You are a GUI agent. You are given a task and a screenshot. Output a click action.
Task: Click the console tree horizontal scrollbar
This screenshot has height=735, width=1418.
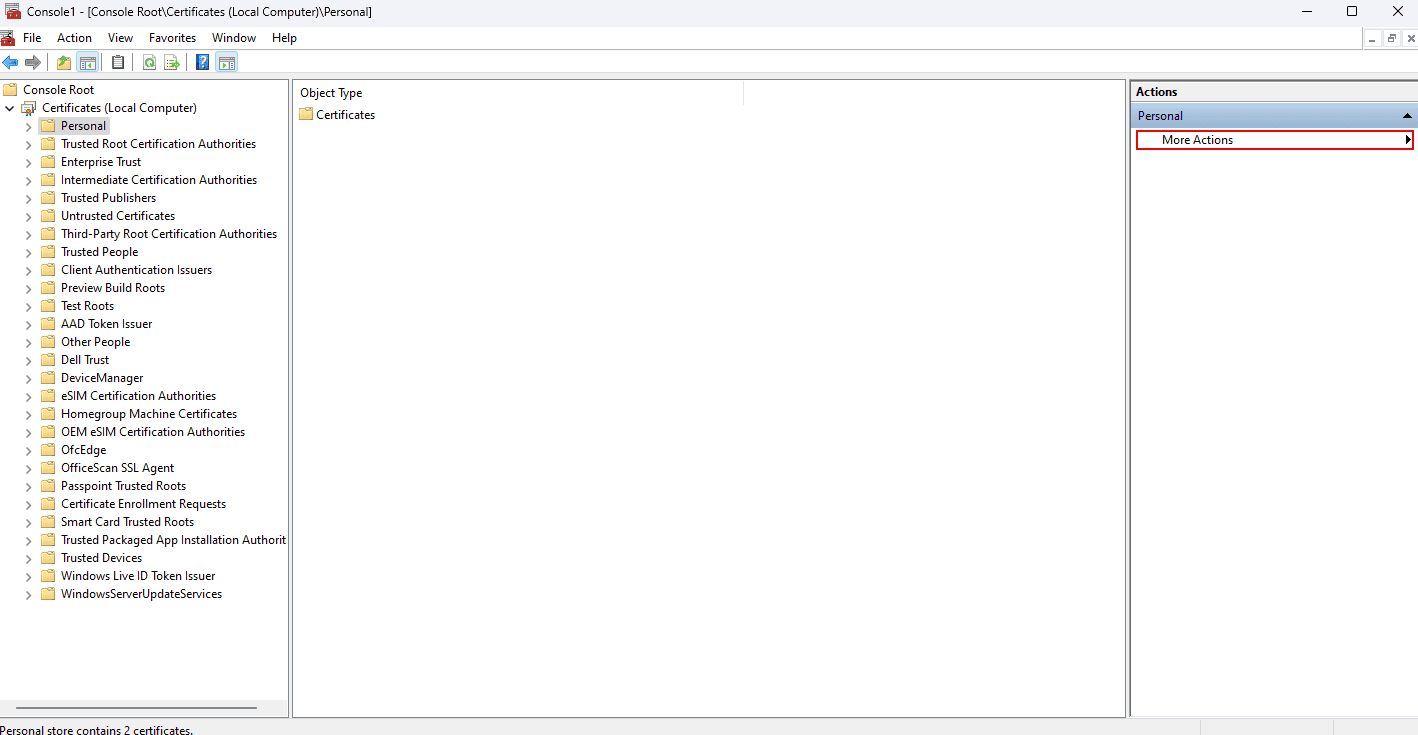[x=137, y=708]
